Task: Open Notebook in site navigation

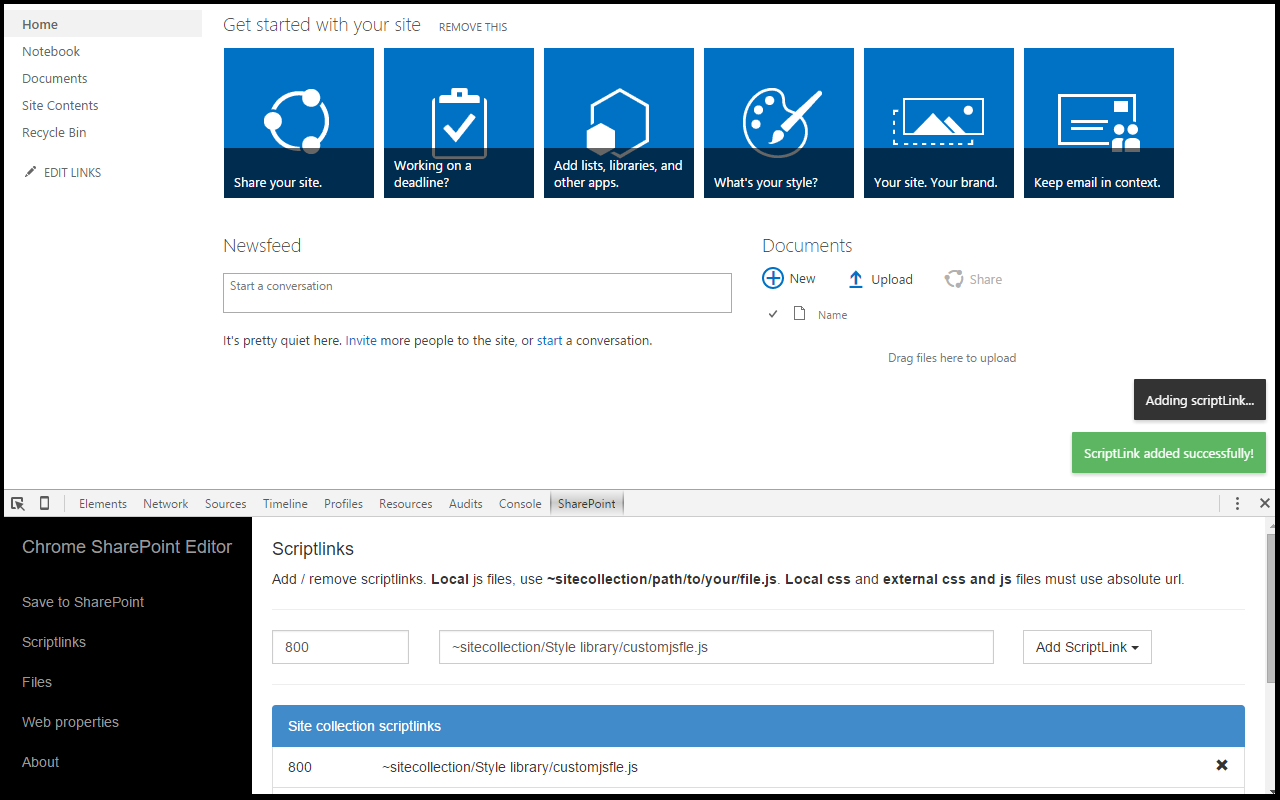Action: [51, 51]
